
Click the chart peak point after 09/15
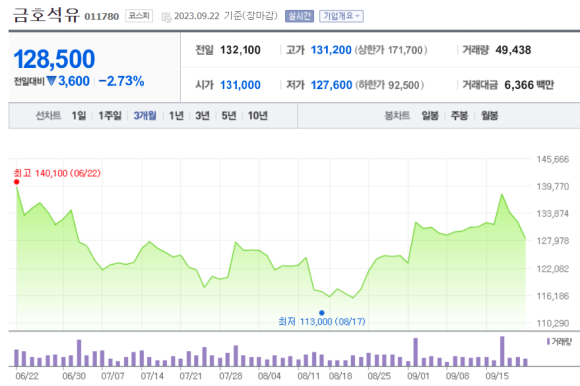502,194
